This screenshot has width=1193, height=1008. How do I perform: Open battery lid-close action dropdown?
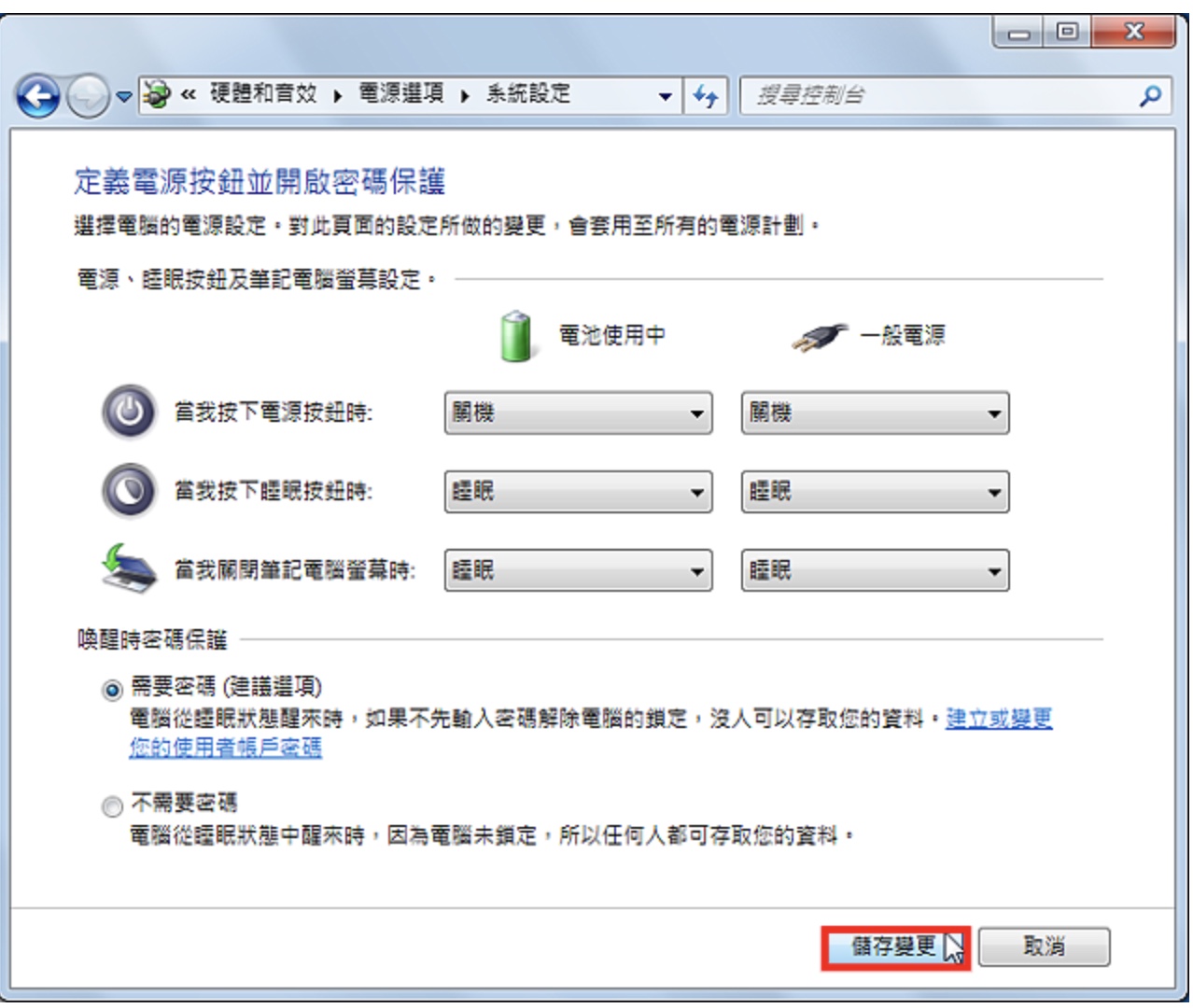(x=578, y=570)
